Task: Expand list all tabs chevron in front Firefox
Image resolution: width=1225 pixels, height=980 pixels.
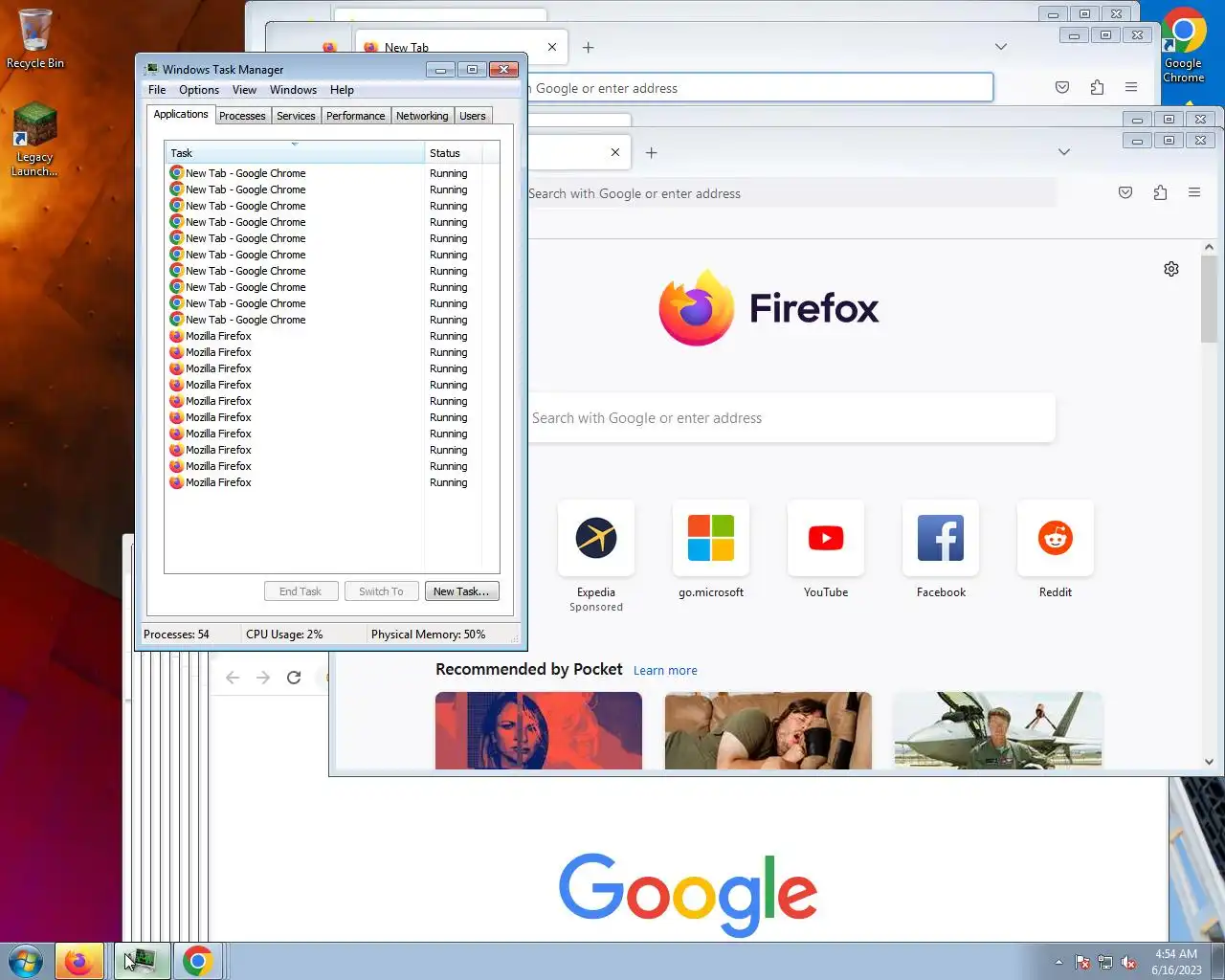Action: coord(1063,152)
